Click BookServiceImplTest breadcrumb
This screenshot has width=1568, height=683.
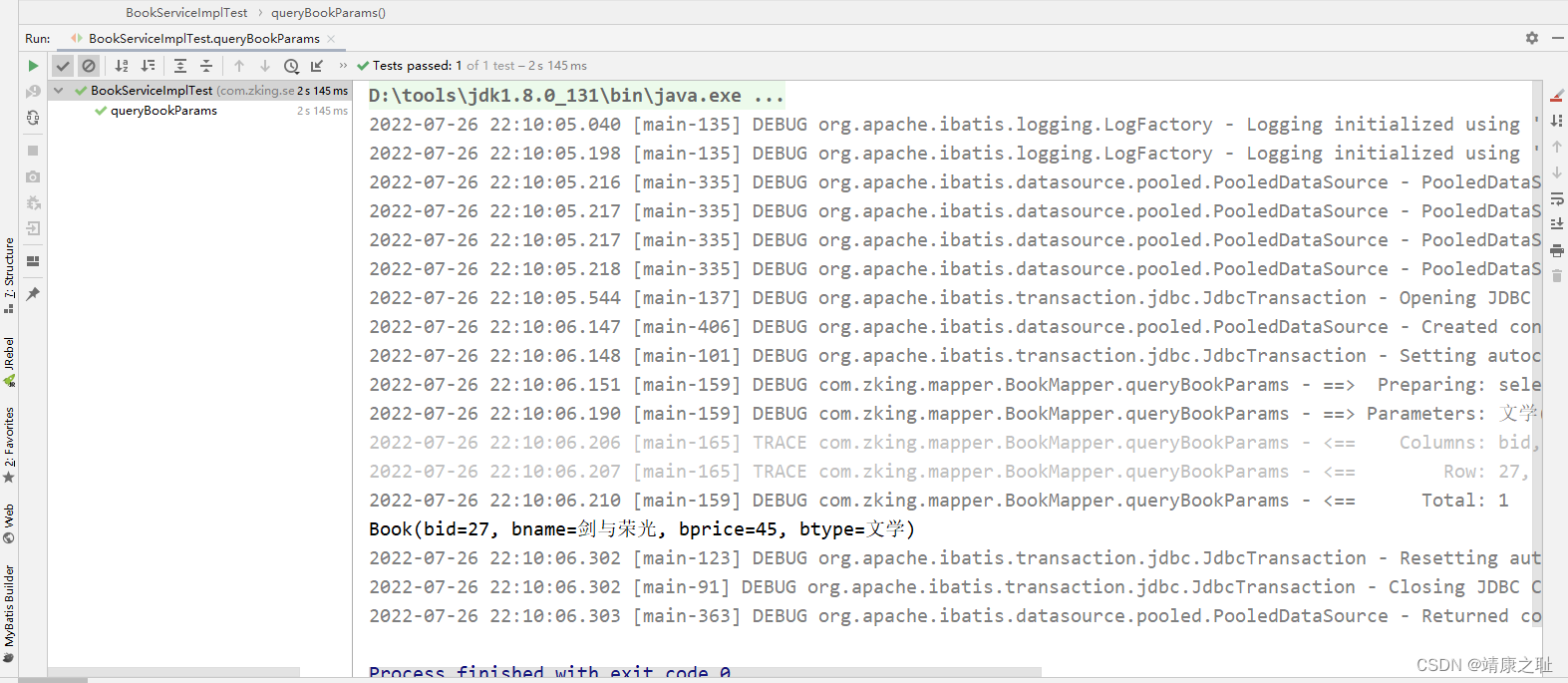(186, 12)
